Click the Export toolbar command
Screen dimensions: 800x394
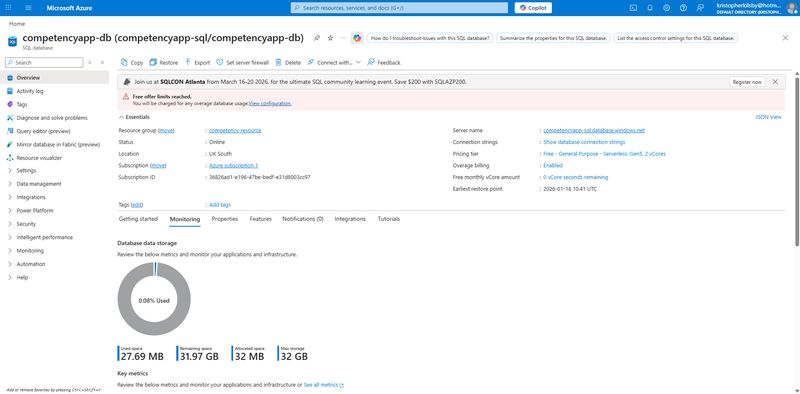[x=197, y=62]
